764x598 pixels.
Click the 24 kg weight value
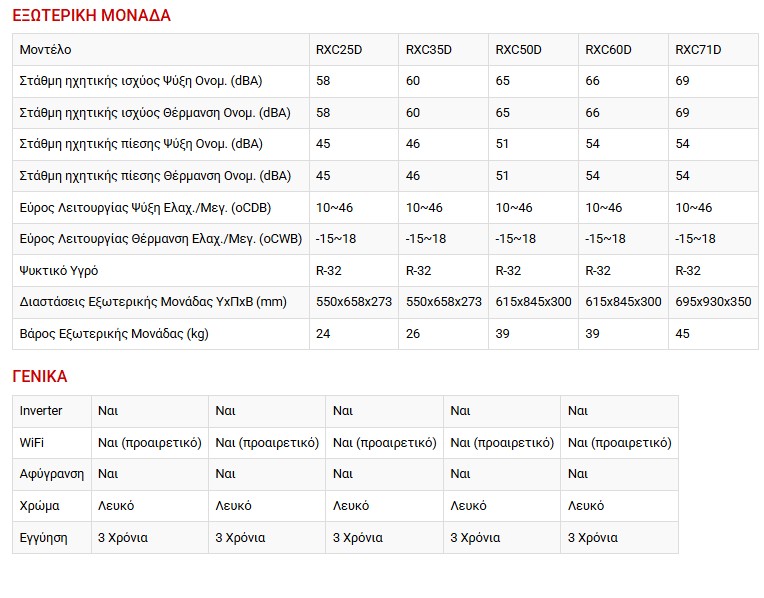point(323,334)
